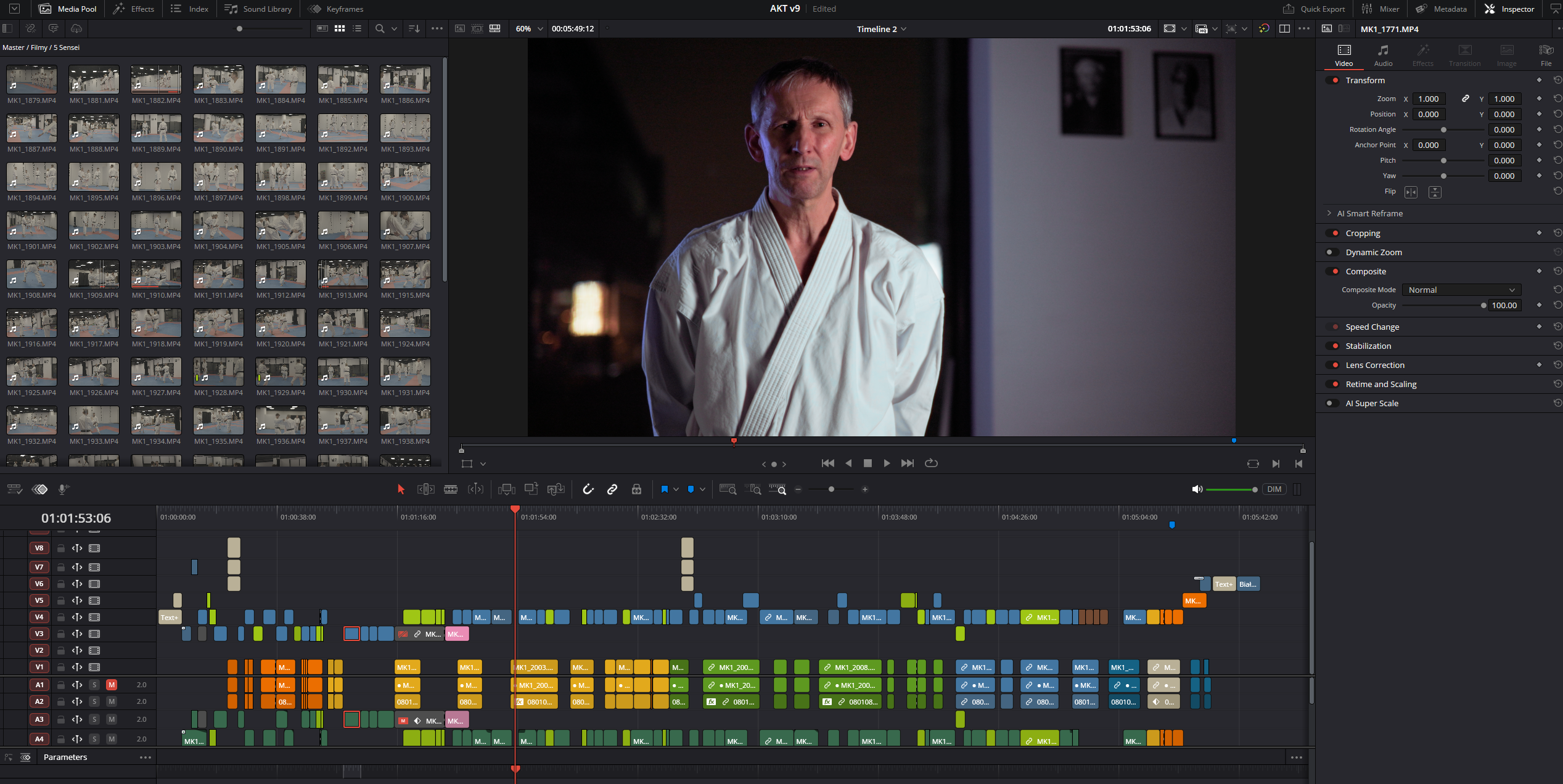This screenshot has width=1563, height=784.
Task: Enable Dynamic Zoom in the Inspector
Action: [x=1331, y=252]
